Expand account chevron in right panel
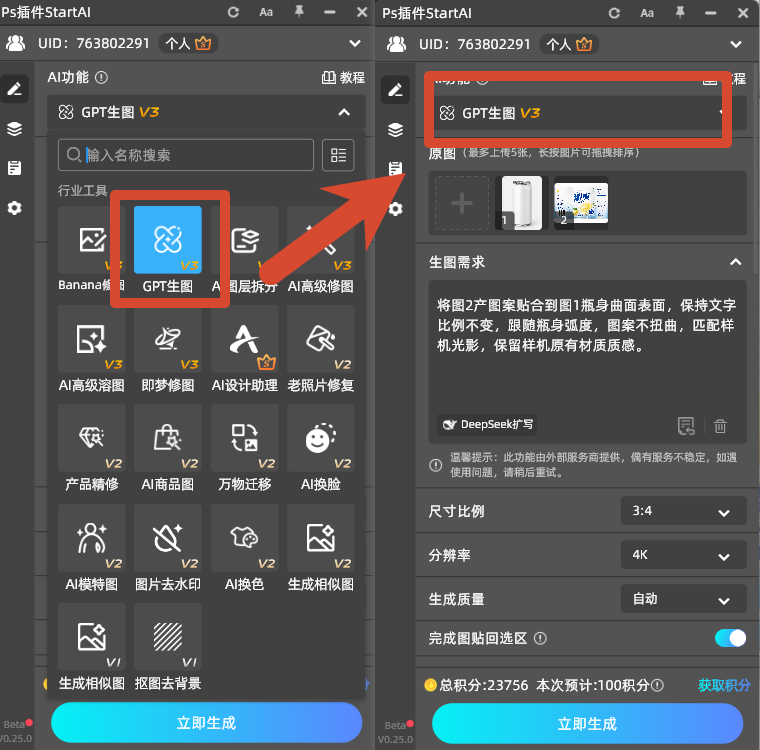Image resolution: width=760 pixels, height=750 pixels. (x=736, y=45)
